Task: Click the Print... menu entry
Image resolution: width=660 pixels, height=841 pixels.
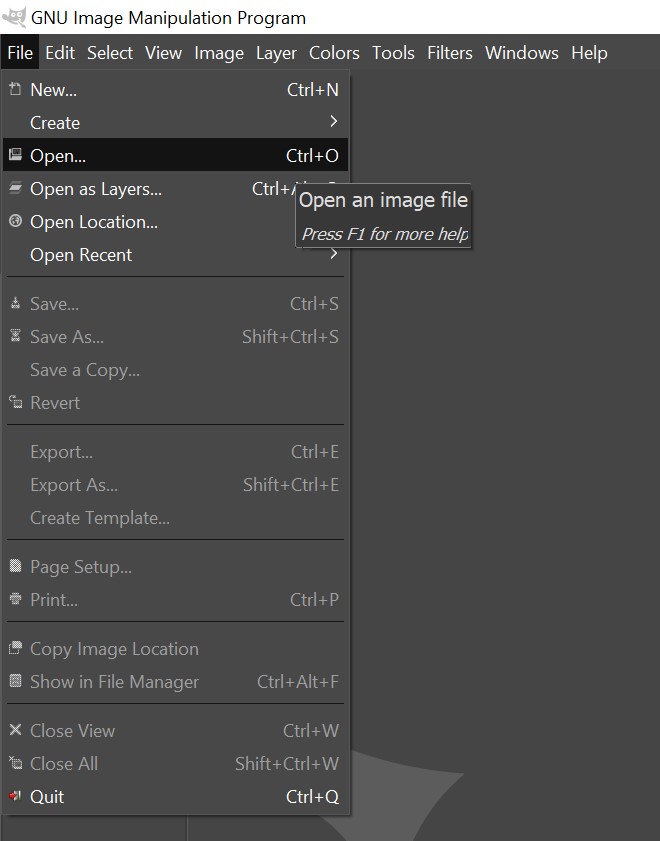Action: pos(175,599)
